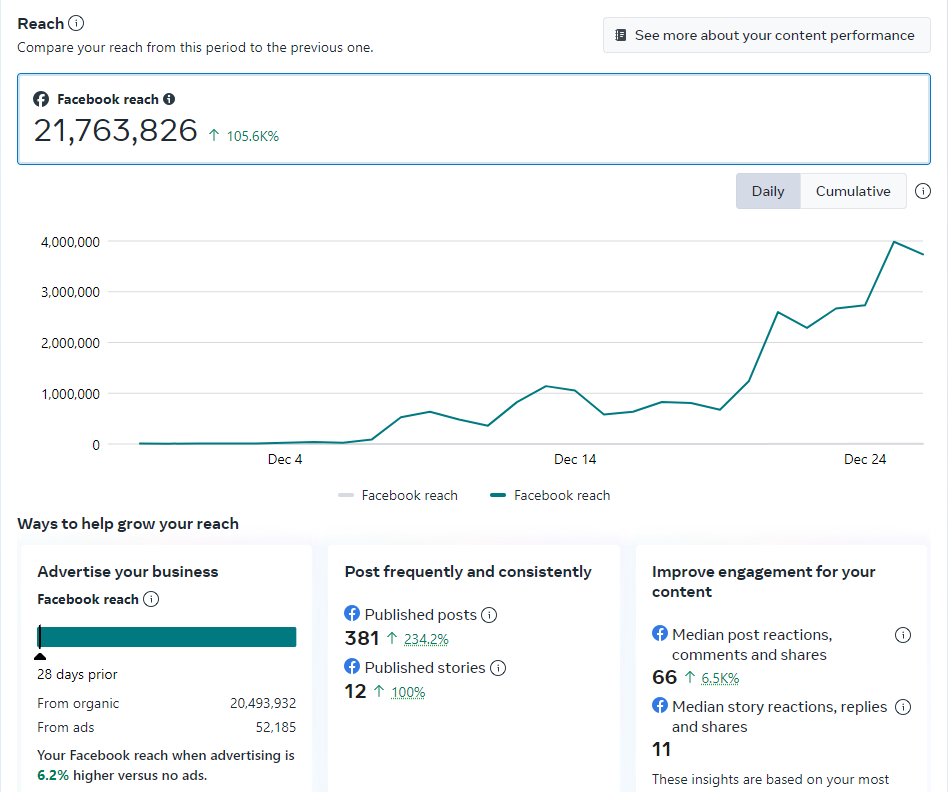Click the 4,000,000 y-axis label
948x792 pixels.
click(x=70, y=242)
